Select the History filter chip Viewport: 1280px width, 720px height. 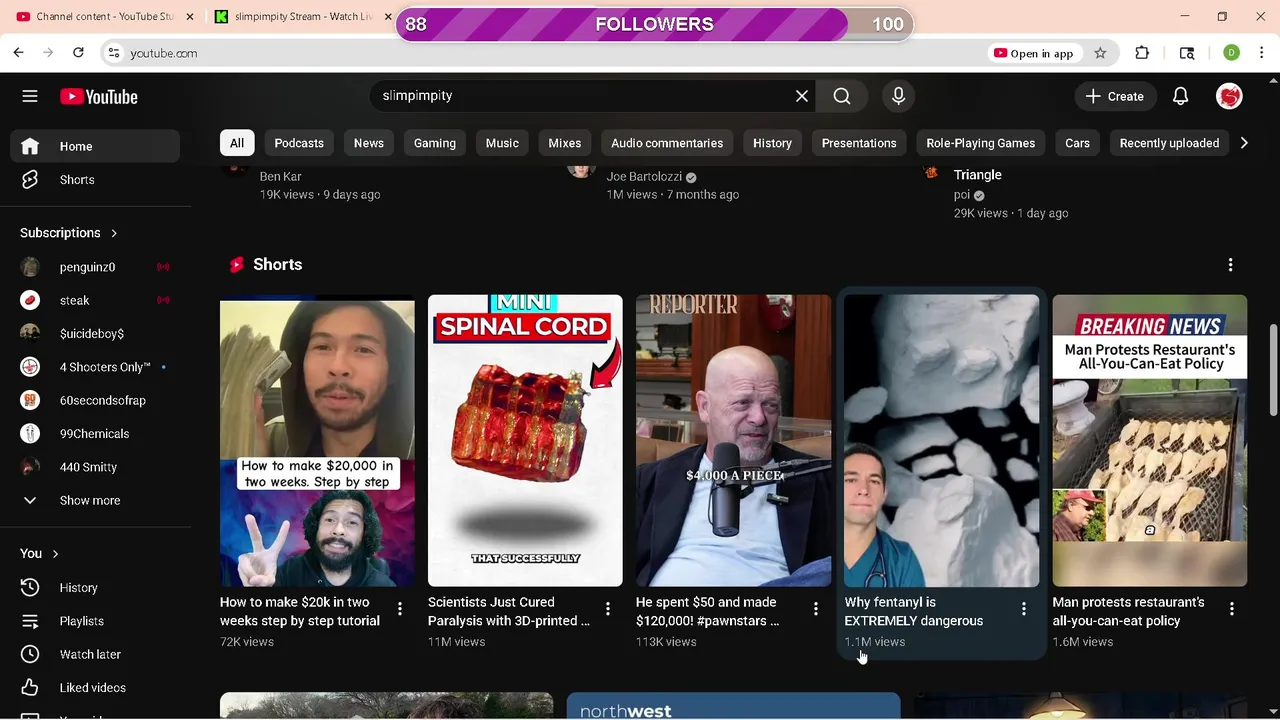coord(772,143)
